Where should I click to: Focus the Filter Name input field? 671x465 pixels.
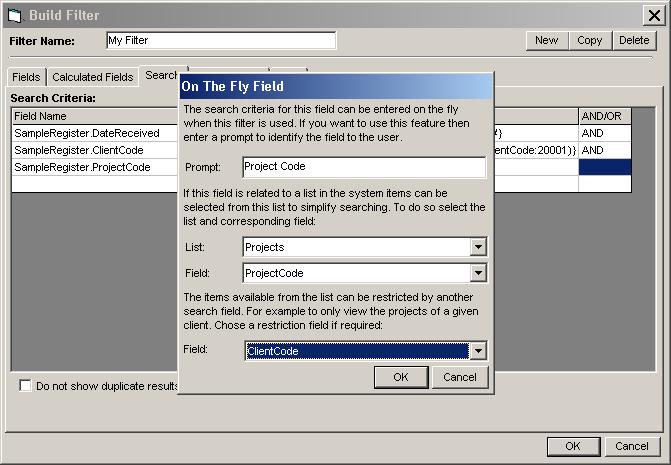[221, 40]
